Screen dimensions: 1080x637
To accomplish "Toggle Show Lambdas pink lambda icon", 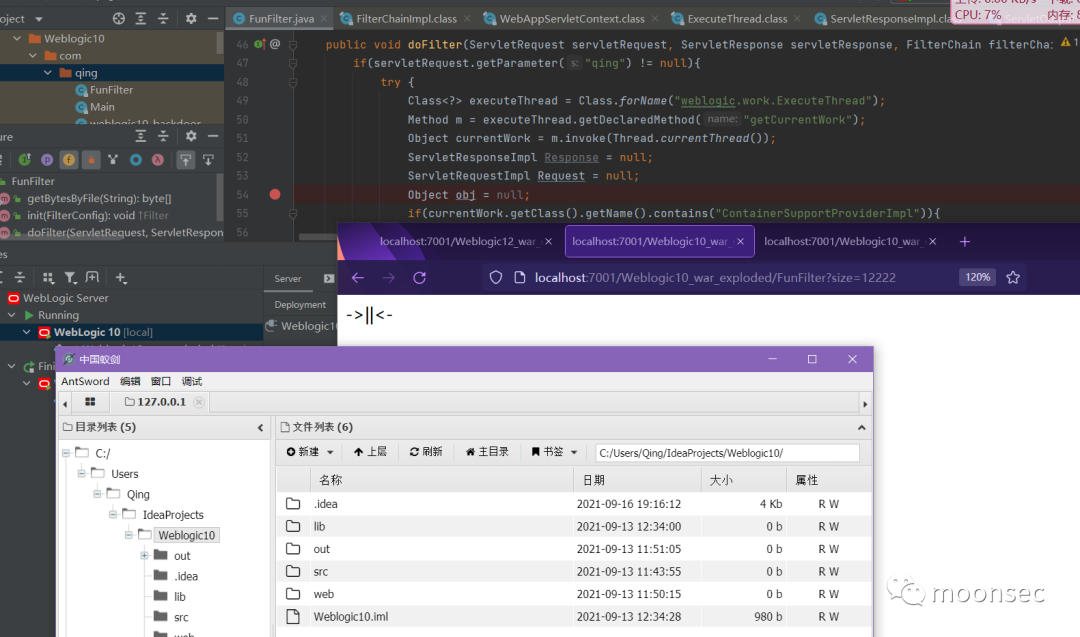I will 158,160.
